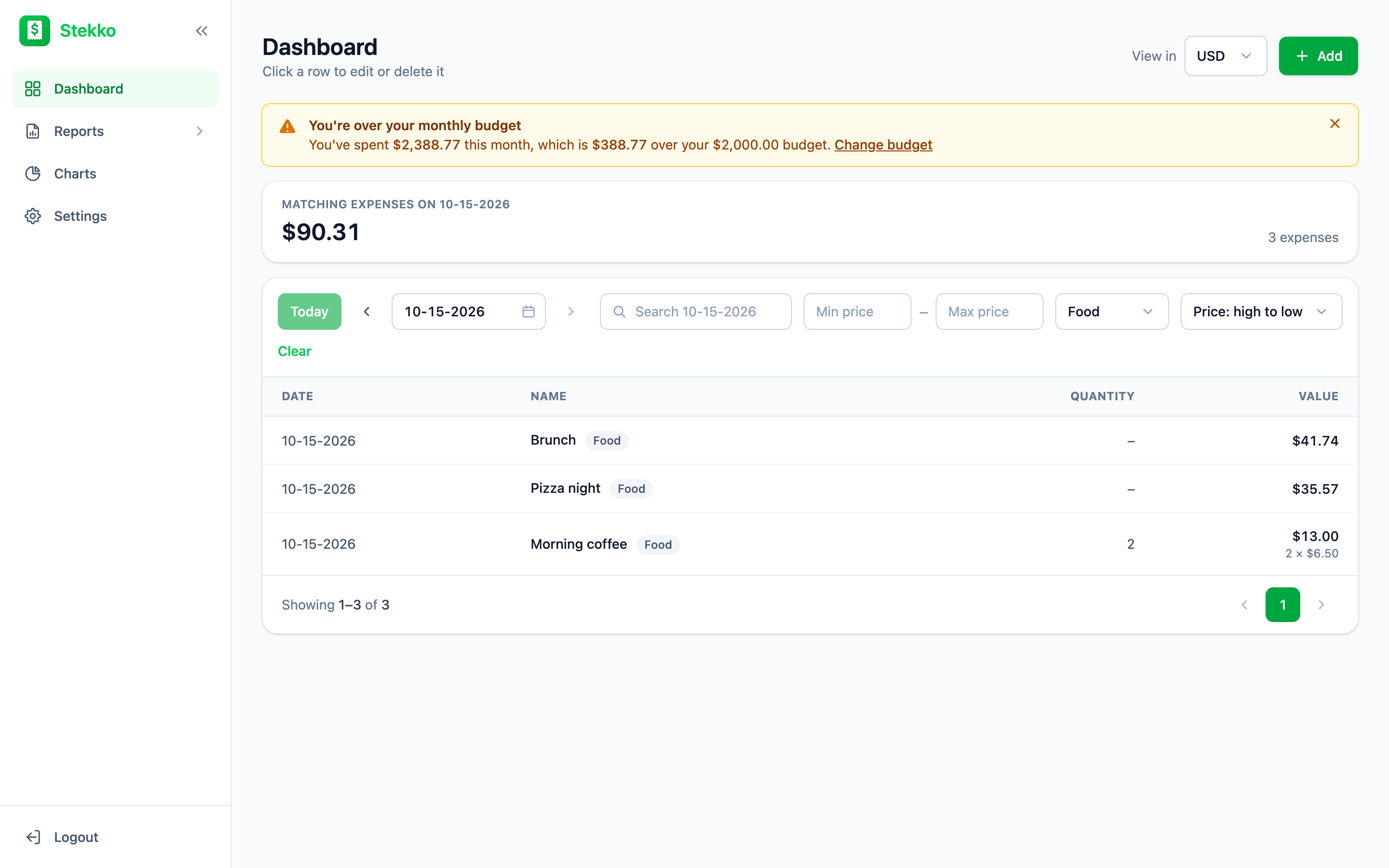Image resolution: width=1389 pixels, height=868 pixels.
Task: Click the 10-15-2026 date input field
Action: (x=468, y=312)
